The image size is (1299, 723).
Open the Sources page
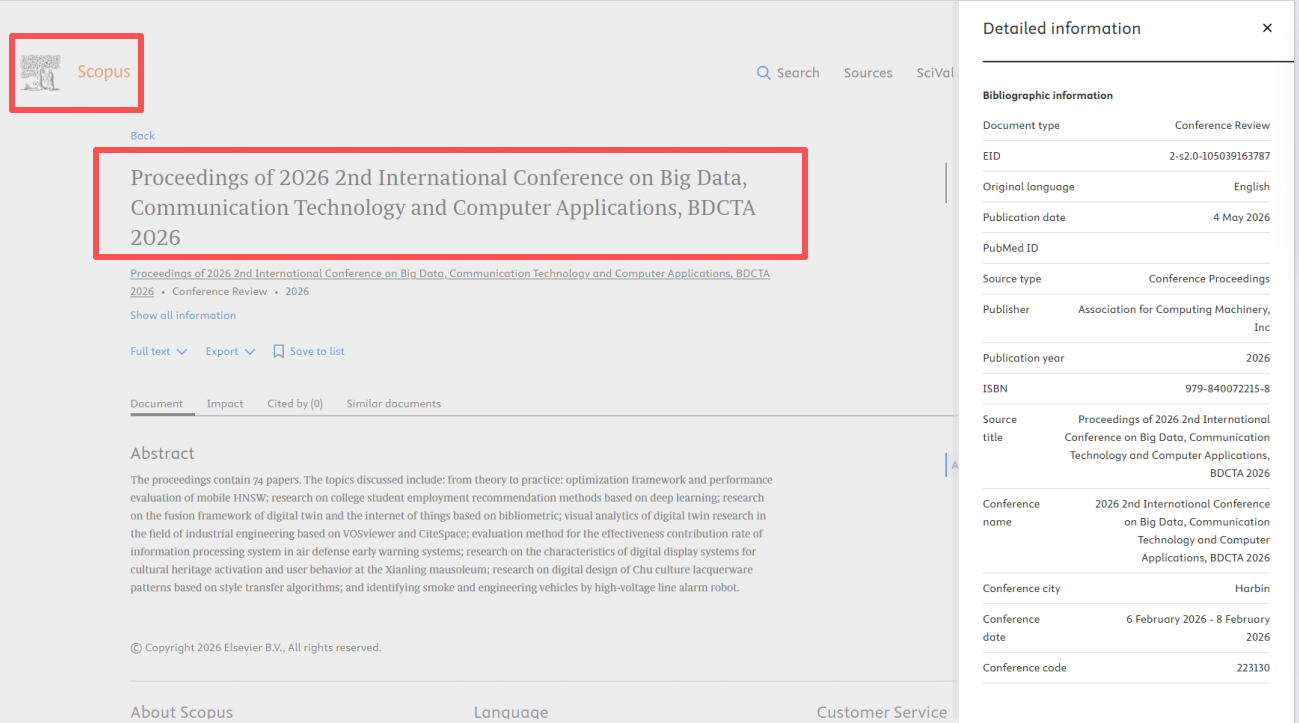(x=868, y=73)
